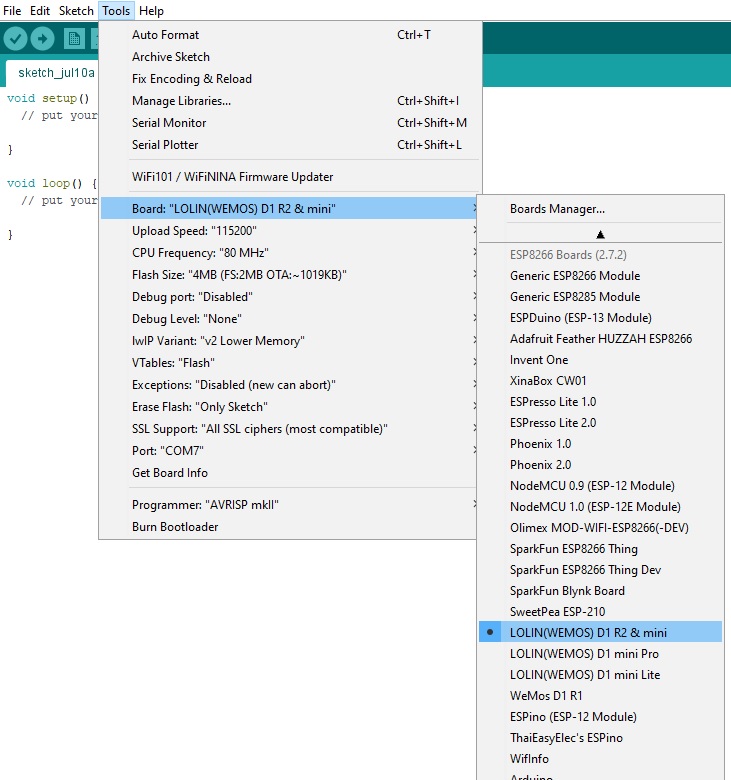
Task: Switch to the sketch_jul10a tab
Action: (56, 73)
